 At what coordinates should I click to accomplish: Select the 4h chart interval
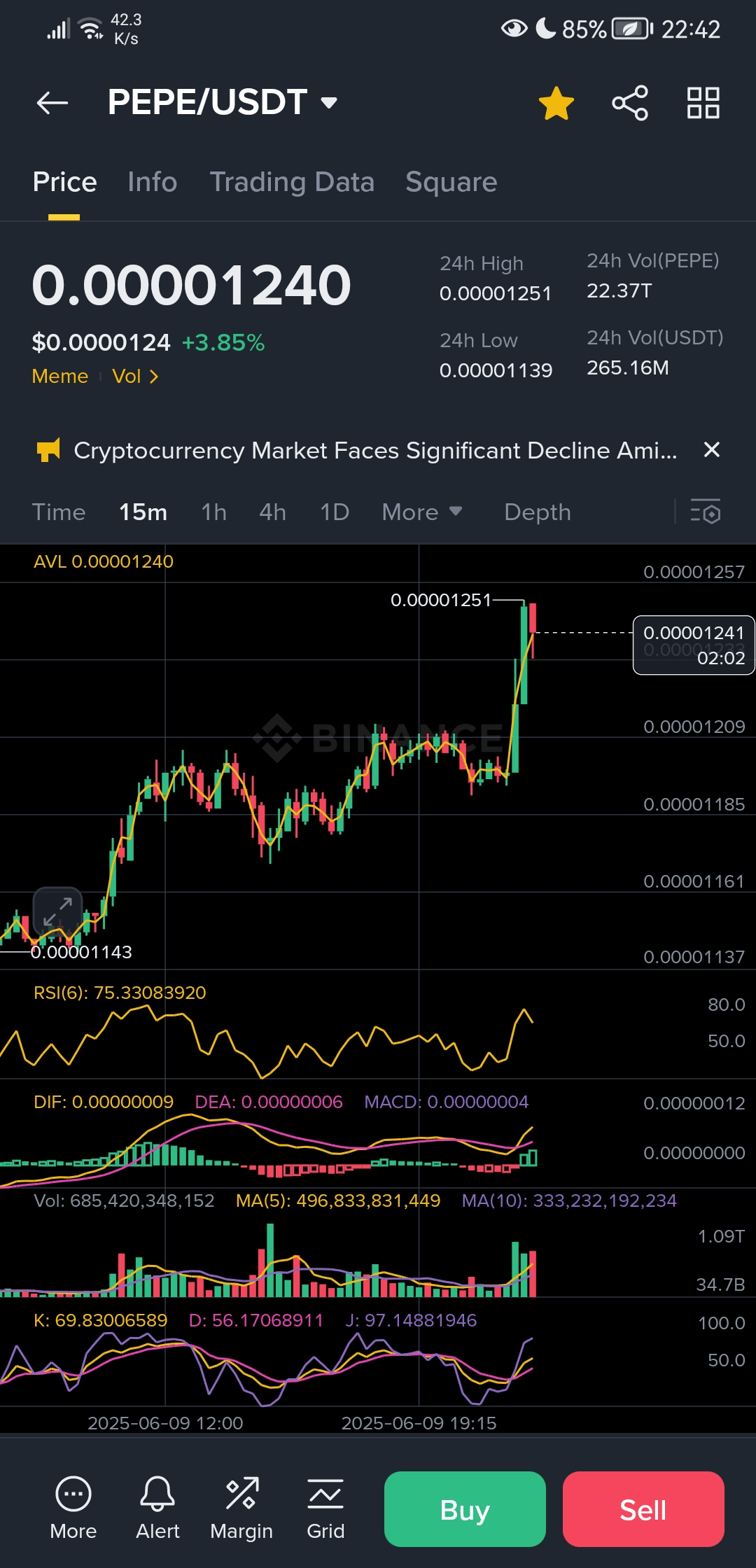tap(273, 512)
